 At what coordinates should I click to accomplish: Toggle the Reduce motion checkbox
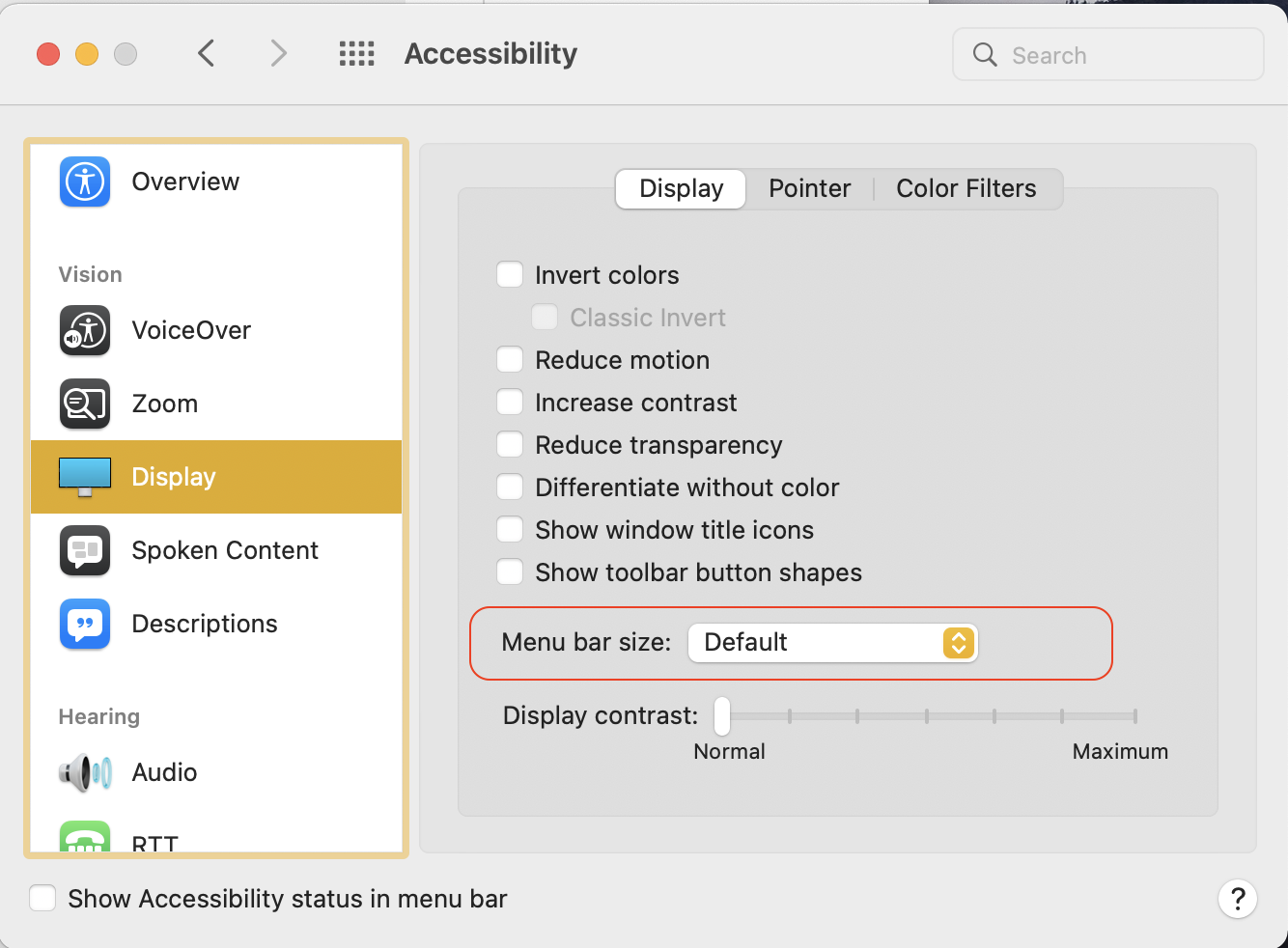click(x=510, y=360)
